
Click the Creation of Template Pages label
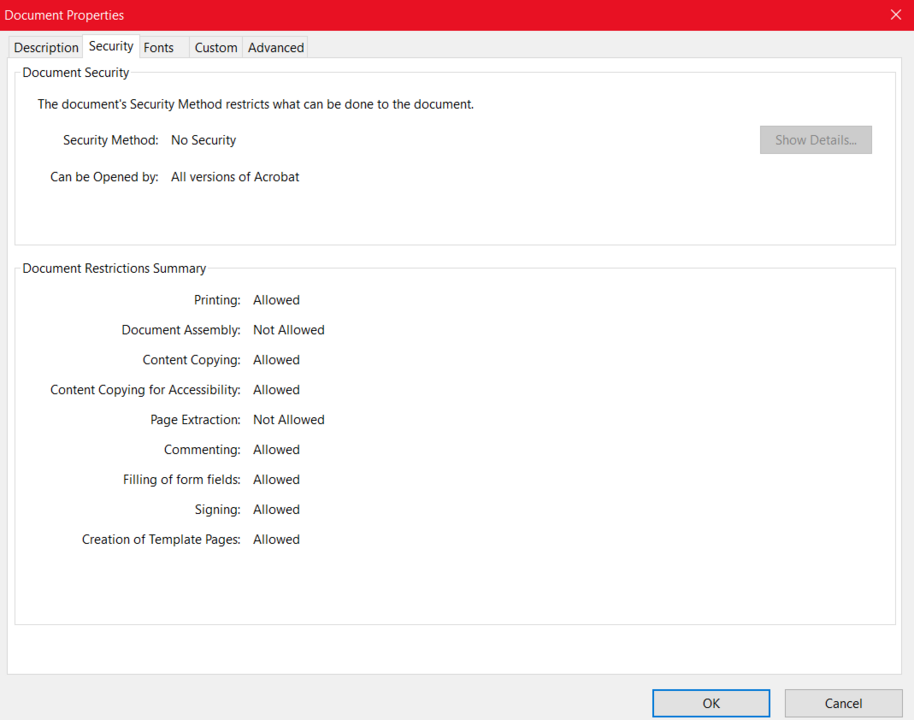coord(161,540)
